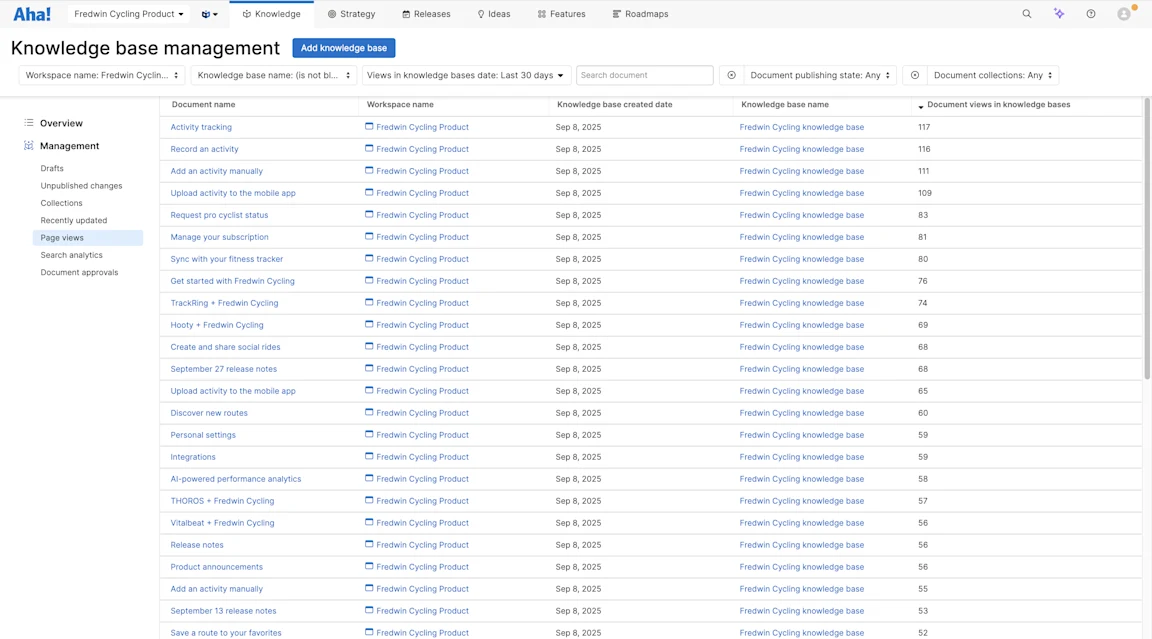Click the Knowledge base created date header
The width and height of the screenshot is (1152, 639).
[x=614, y=104]
